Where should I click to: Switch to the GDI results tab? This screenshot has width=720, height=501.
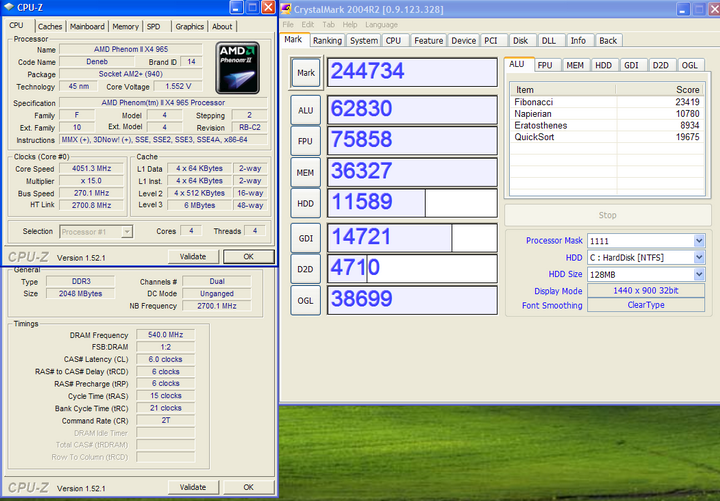[631, 65]
